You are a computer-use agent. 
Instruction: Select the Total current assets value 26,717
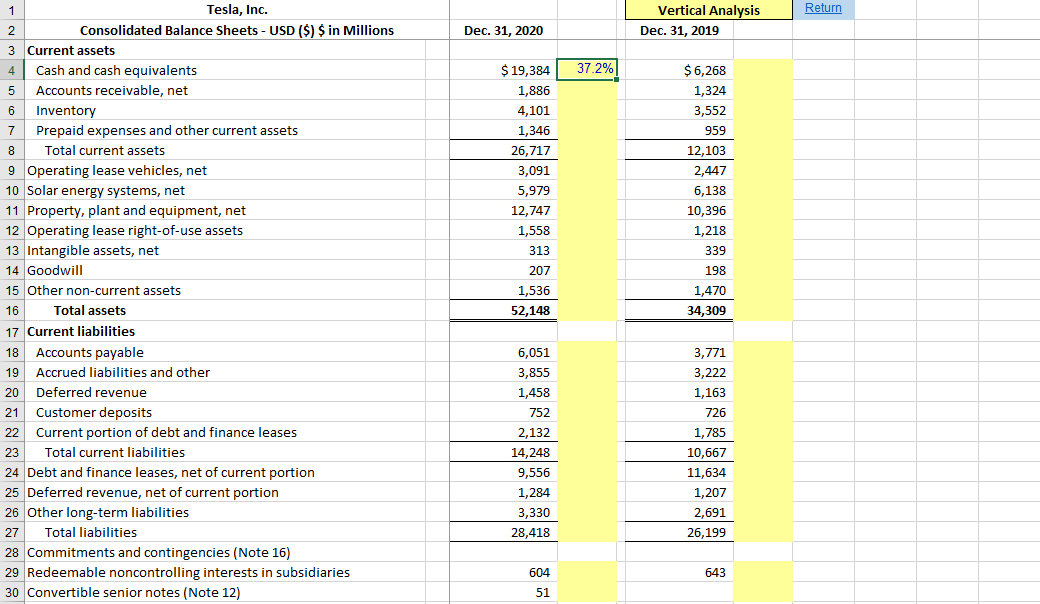pos(503,151)
